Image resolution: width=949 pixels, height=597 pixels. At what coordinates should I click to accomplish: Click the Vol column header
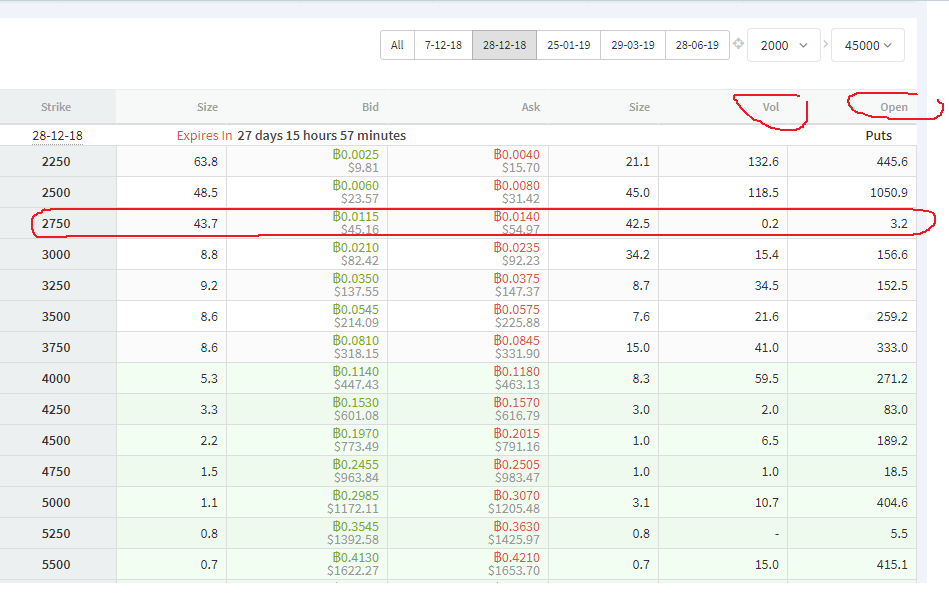770,107
